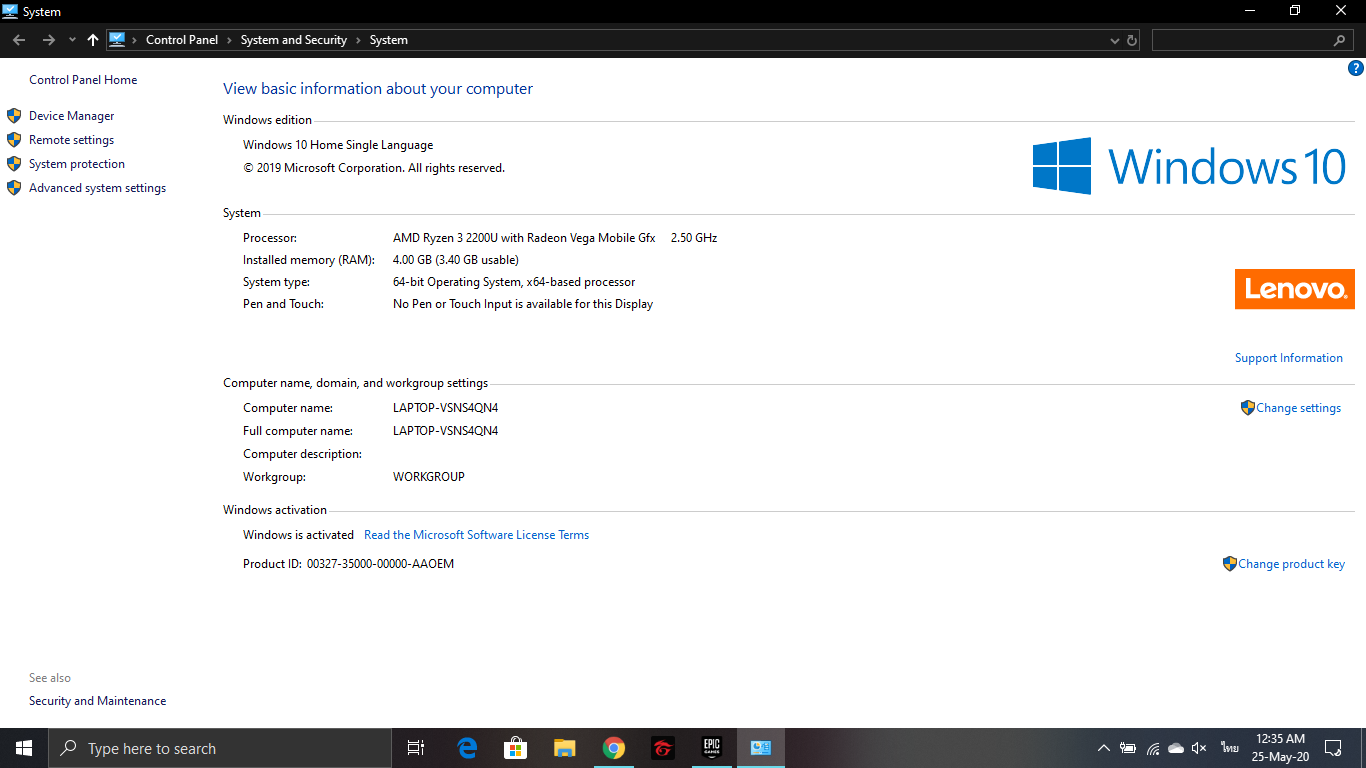Screen dimensions: 1366x768
Task: Read the Microsoft Software License Terms
Action: (x=476, y=535)
